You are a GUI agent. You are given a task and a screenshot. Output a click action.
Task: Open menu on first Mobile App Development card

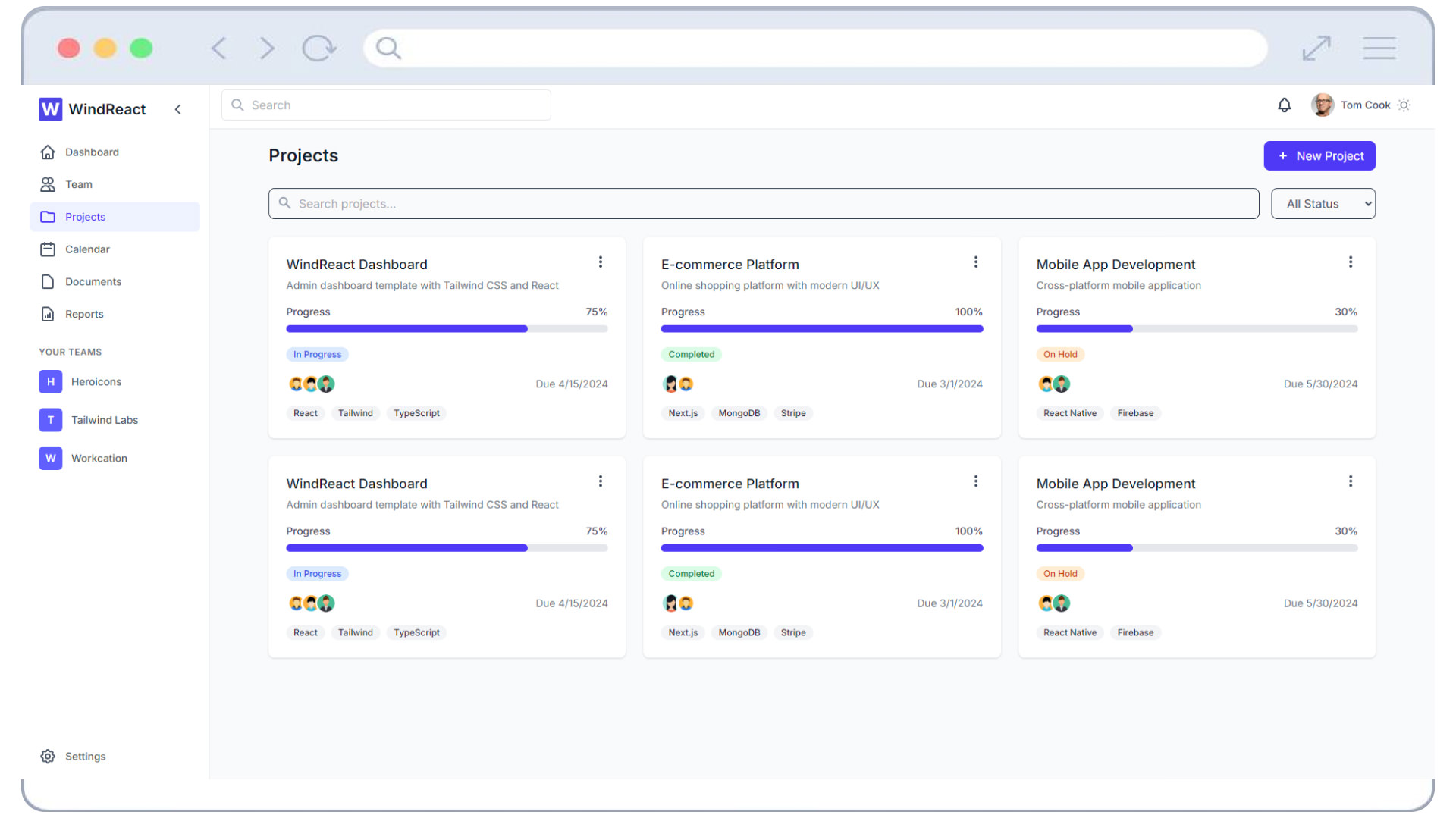pyautogui.click(x=1351, y=262)
